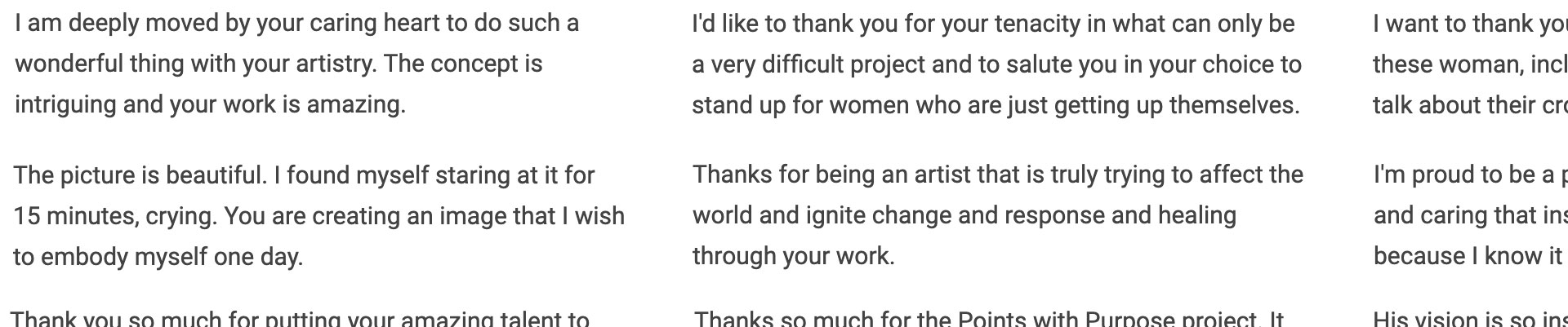Click the line "stand up for women who are"

pyautogui.click(x=996, y=104)
